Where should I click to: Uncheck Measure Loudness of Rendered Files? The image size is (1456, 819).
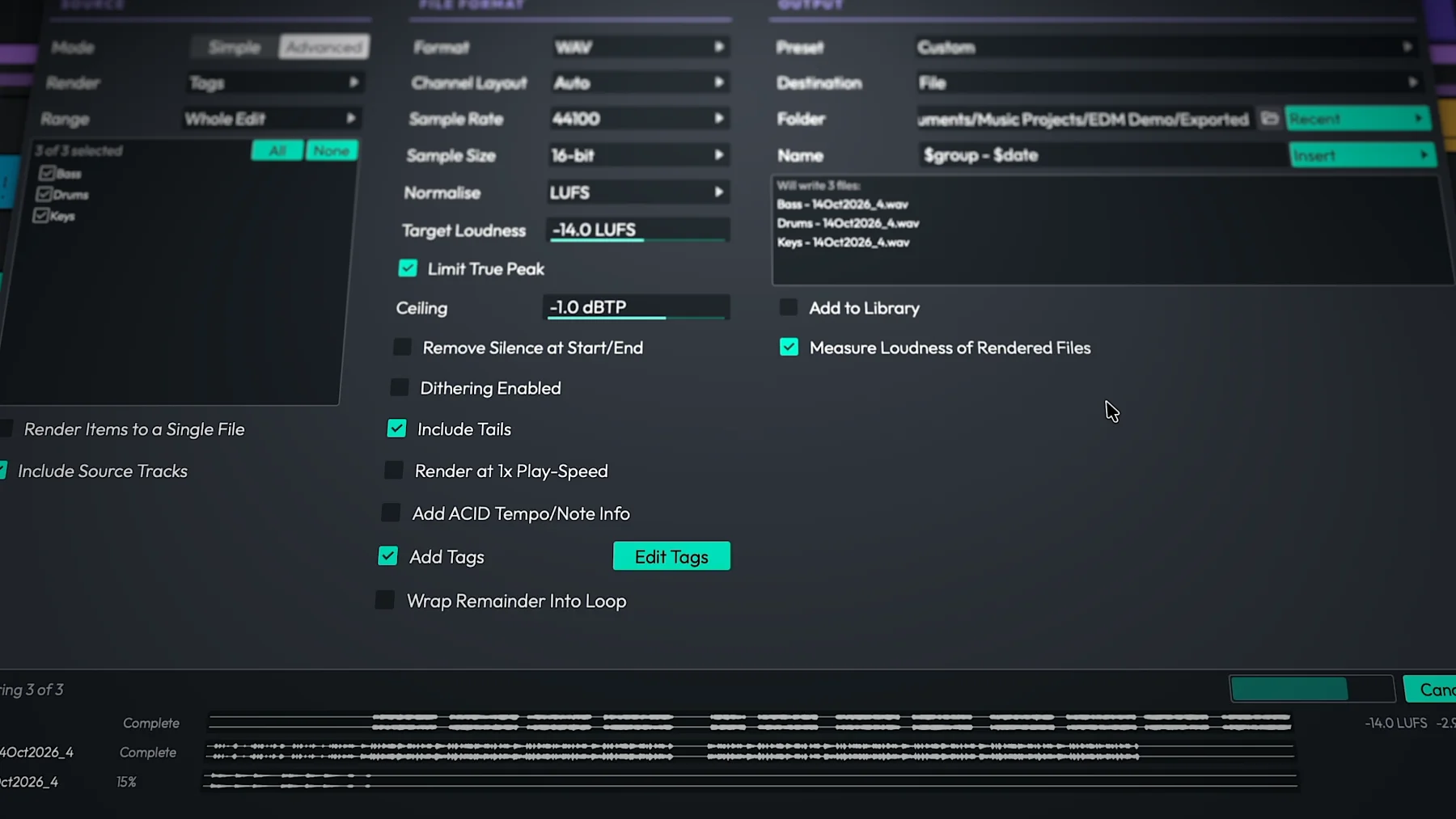tap(789, 347)
